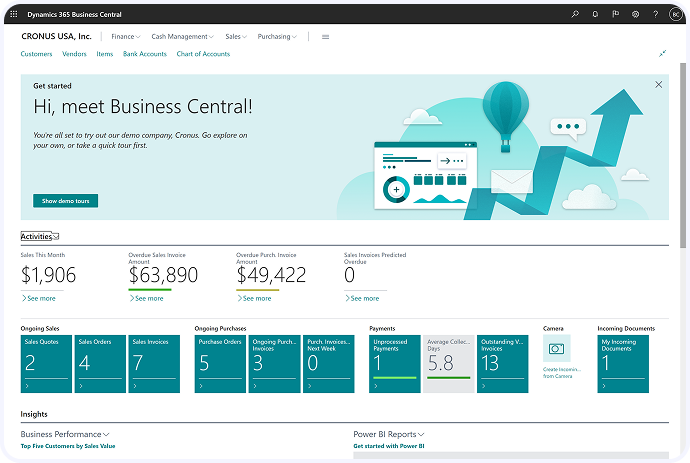The width and height of the screenshot is (690, 463).
Task: Click the search magnifier icon
Action: point(575,14)
